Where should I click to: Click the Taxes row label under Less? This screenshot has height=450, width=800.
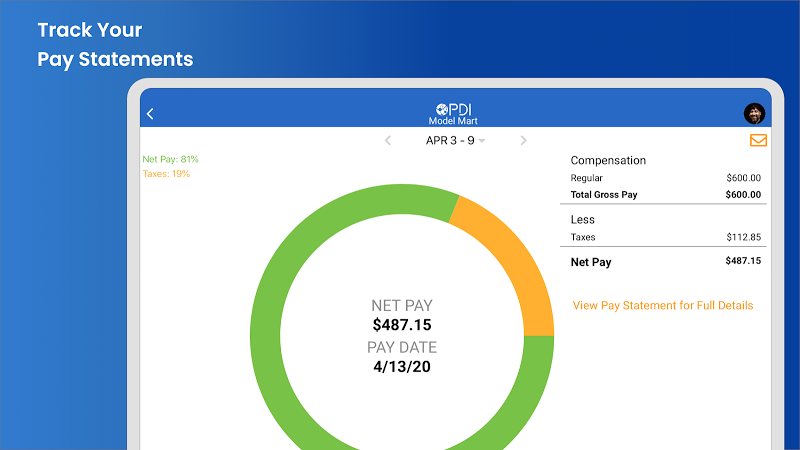[583, 237]
